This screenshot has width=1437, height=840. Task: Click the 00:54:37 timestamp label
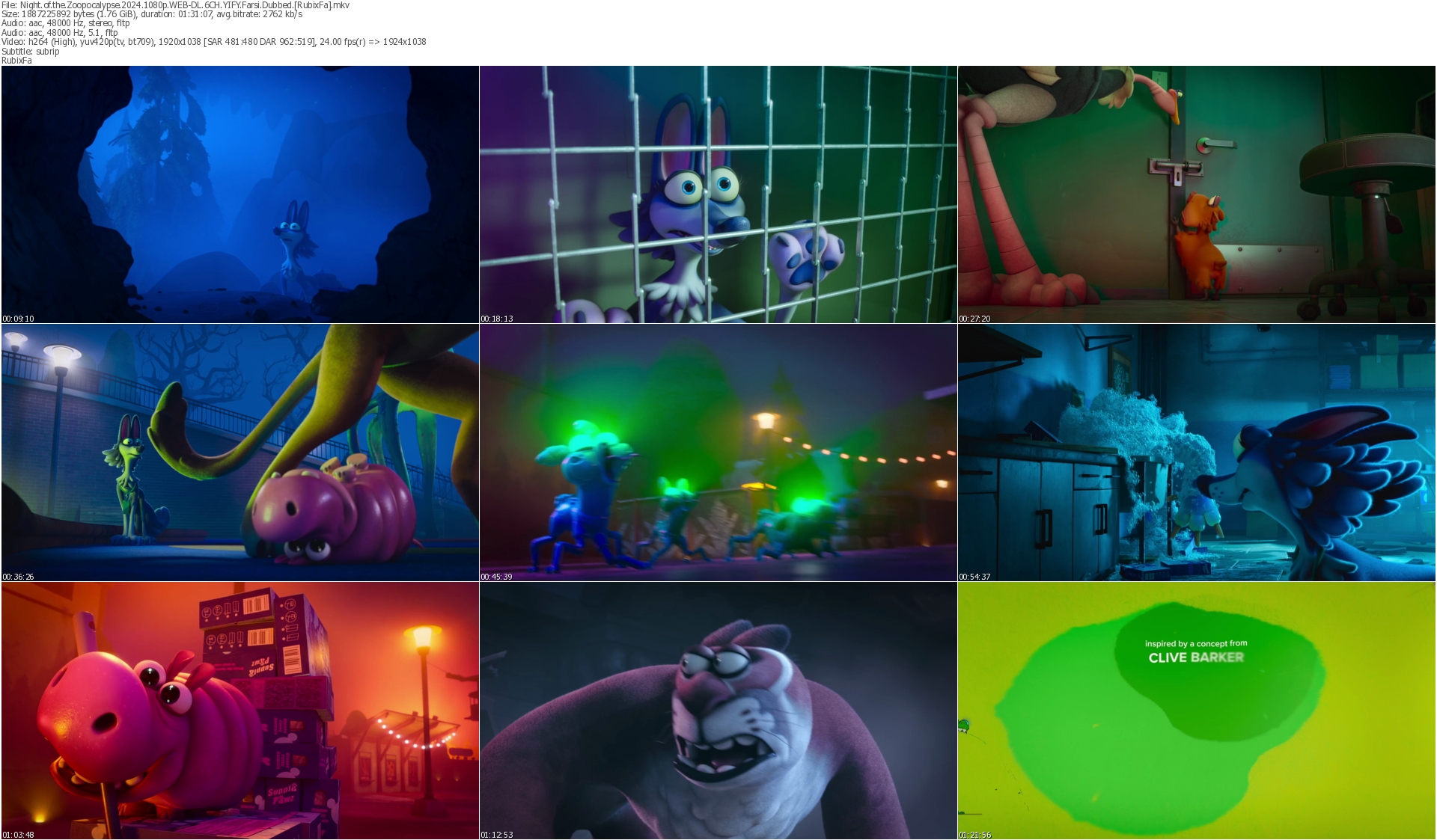point(974,577)
